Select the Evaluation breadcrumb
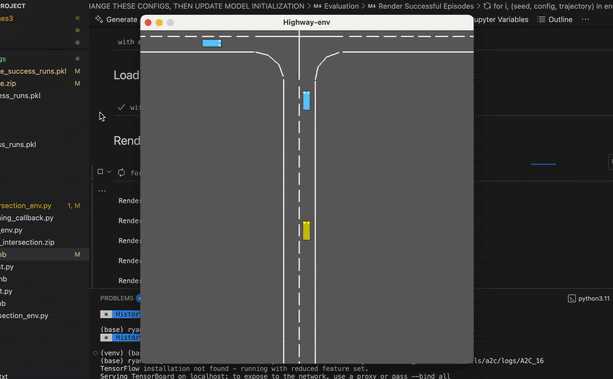Screen dimensions: 613x379 coord(341,6)
